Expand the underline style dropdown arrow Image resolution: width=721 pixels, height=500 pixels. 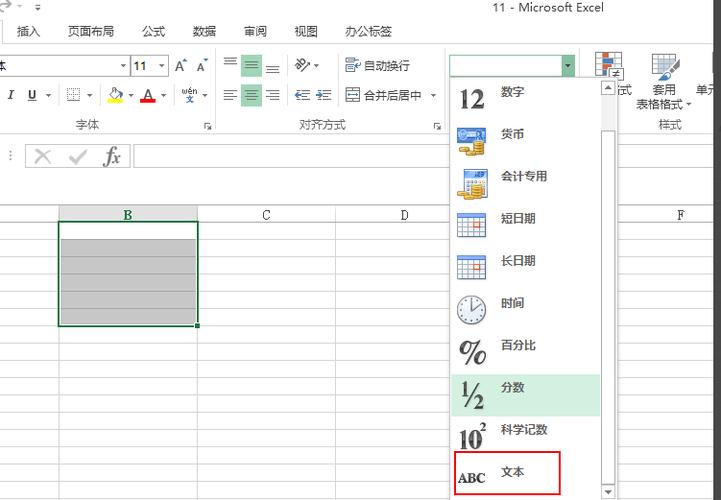point(48,96)
